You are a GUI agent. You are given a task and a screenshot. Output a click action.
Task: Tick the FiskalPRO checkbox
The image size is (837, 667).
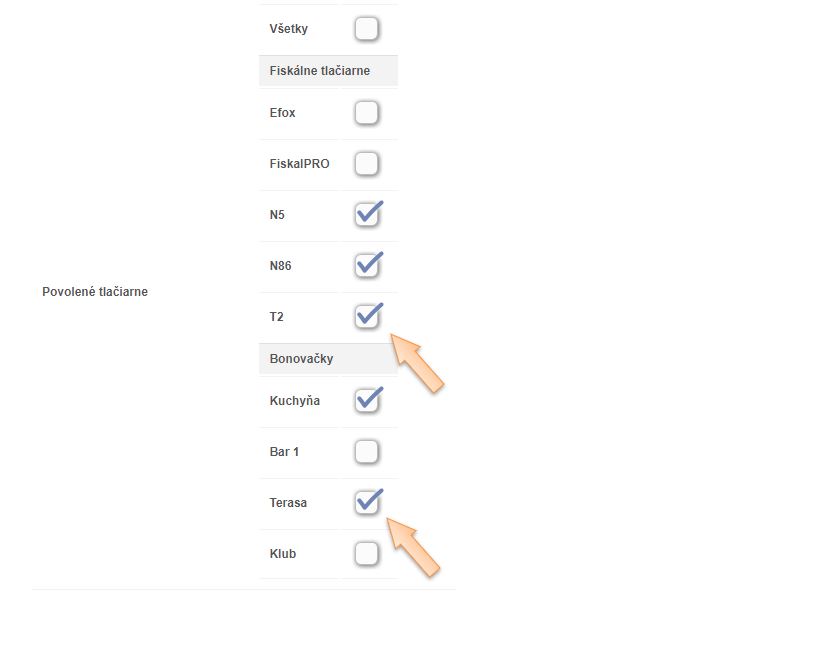pos(367,164)
